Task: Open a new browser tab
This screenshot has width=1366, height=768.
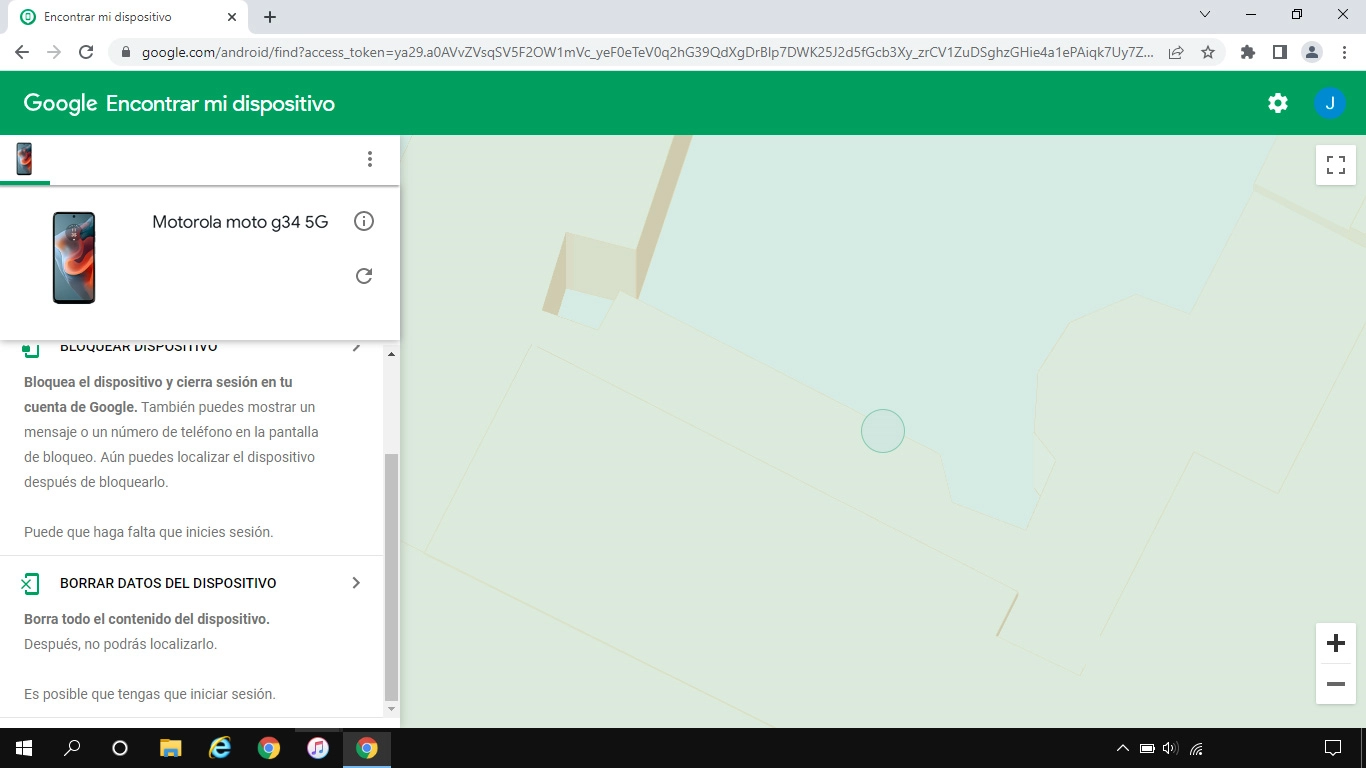Action: pyautogui.click(x=270, y=17)
